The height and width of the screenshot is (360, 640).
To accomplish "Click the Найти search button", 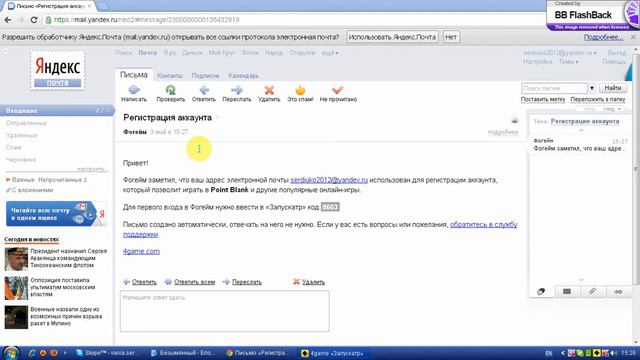I will [613, 88].
